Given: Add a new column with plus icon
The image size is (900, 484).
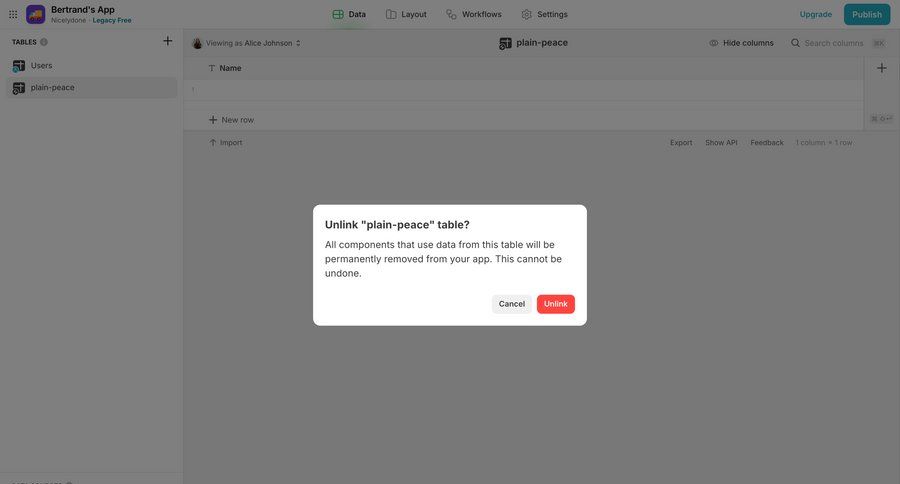Looking at the screenshot, I should 882,68.
